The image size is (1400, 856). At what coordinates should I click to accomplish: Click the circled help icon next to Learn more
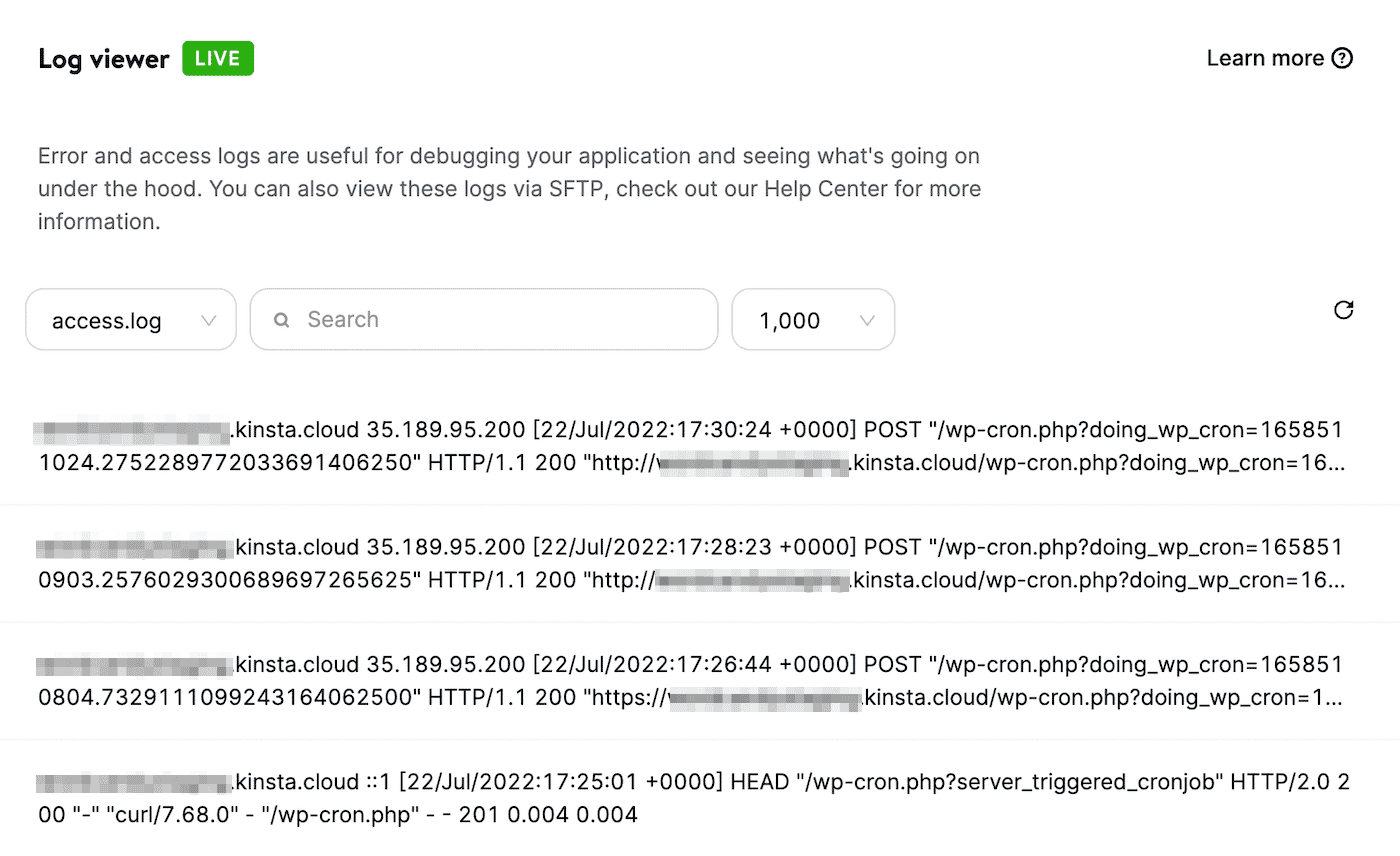tap(1342, 58)
